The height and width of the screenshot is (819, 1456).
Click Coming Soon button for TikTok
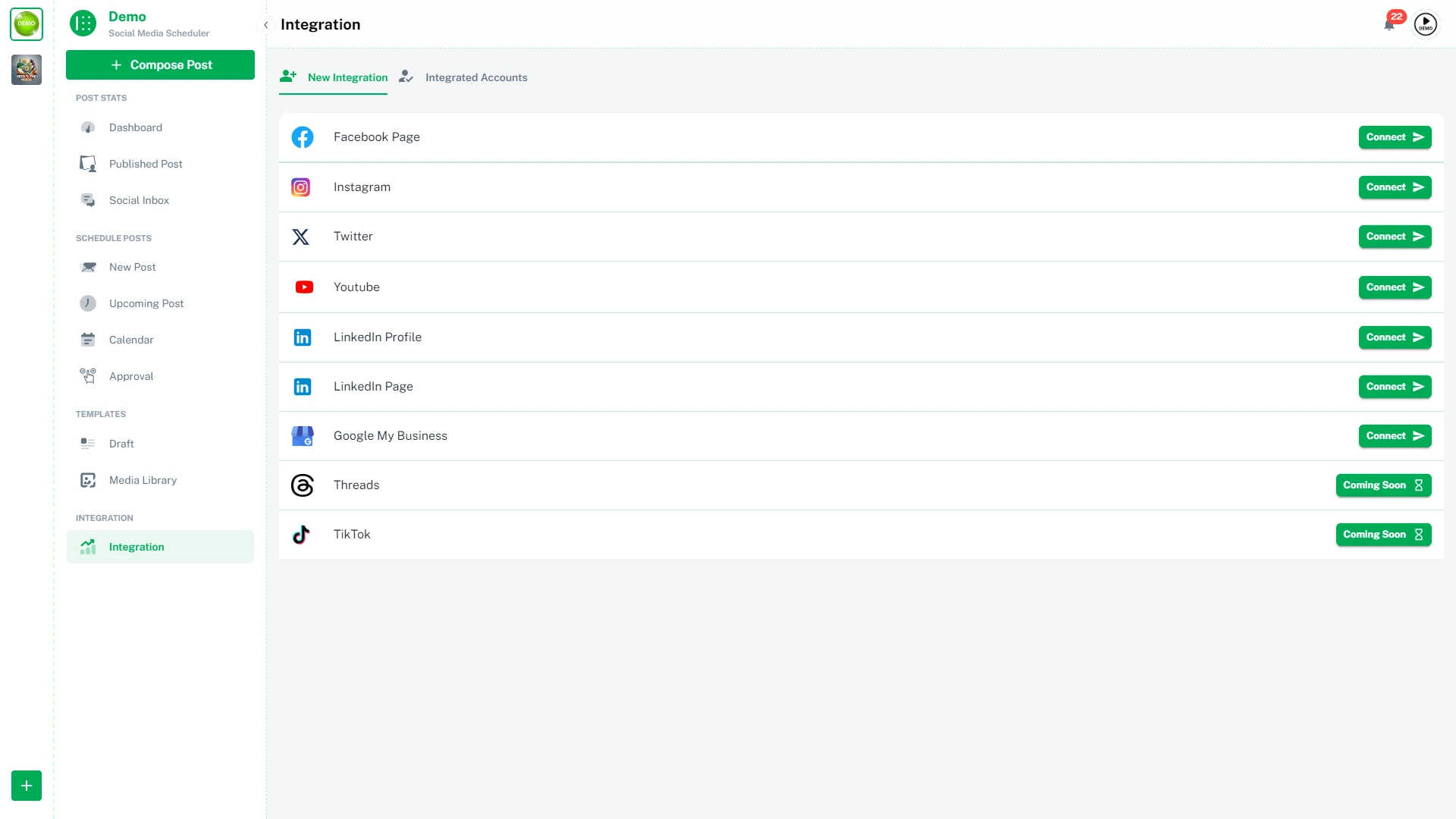click(x=1383, y=535)
